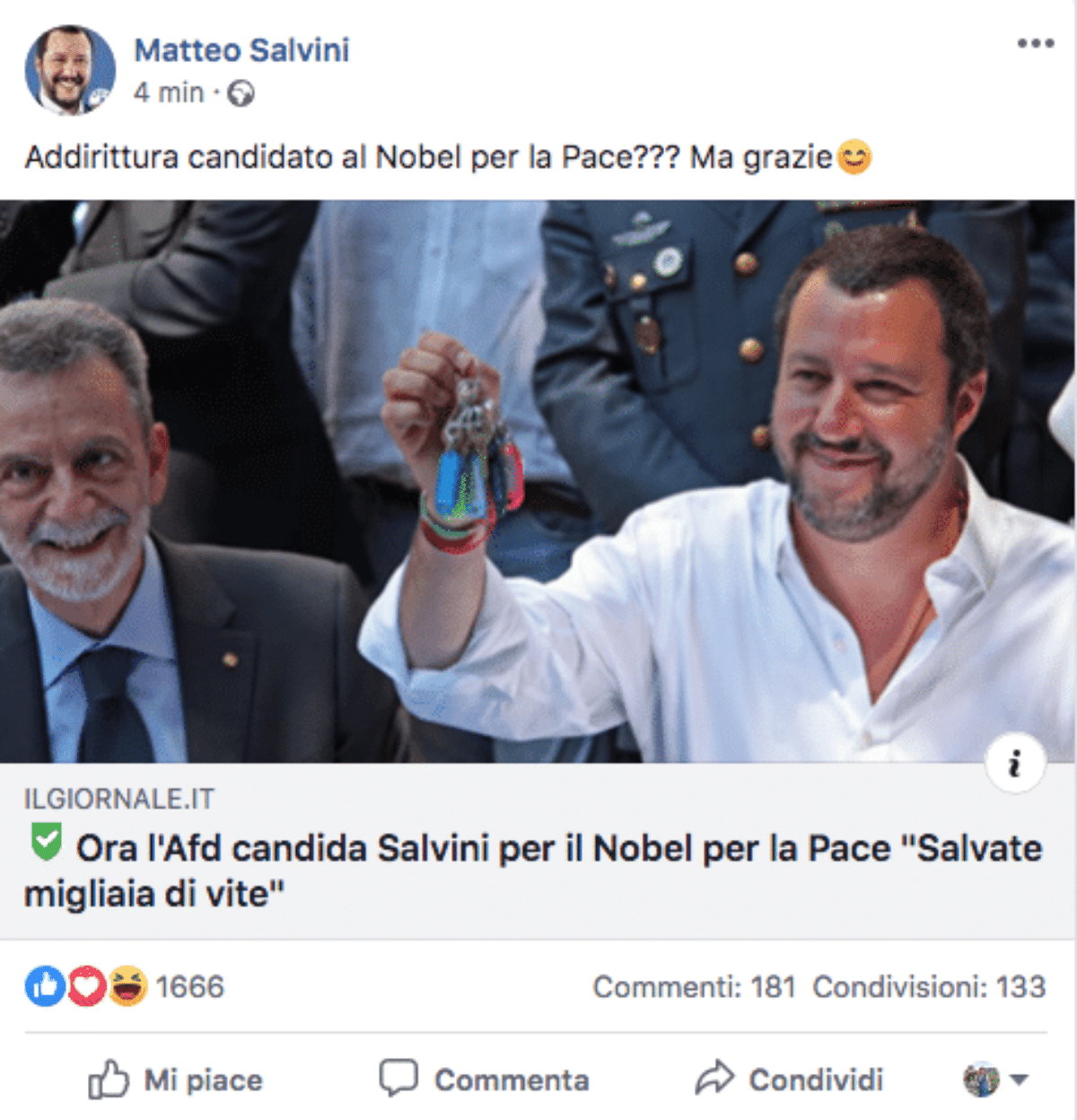Click the 'Condividi' share button
Image resolution: width=1077 pixels, height=1120 pixels.
click(790, 1079)
